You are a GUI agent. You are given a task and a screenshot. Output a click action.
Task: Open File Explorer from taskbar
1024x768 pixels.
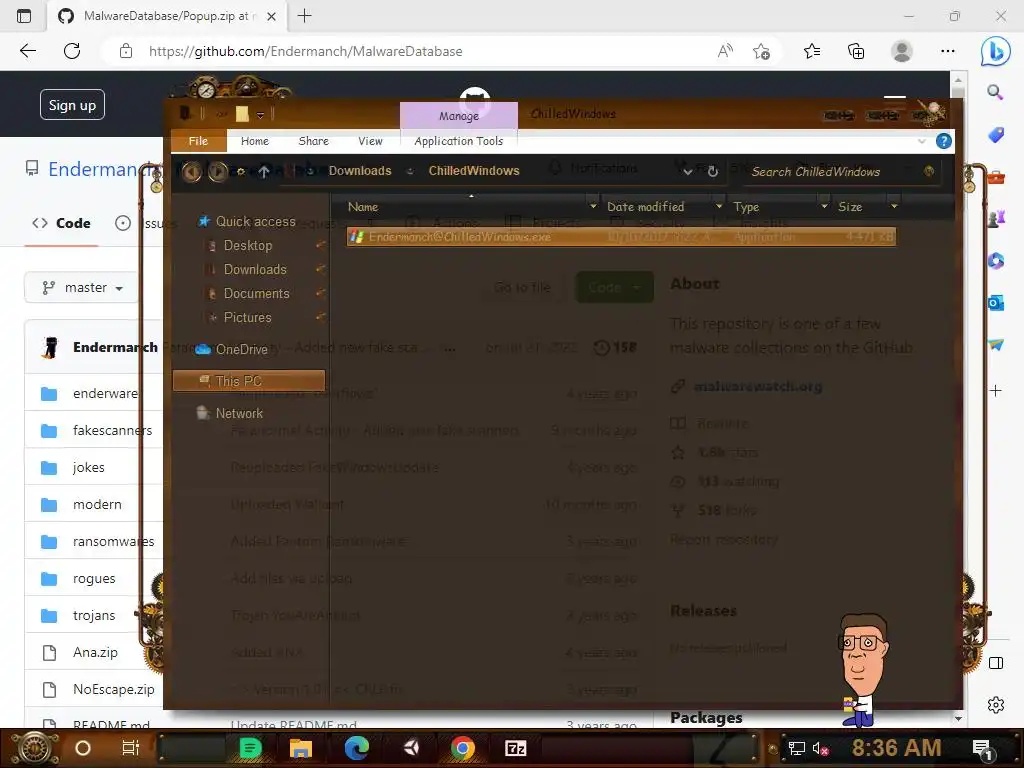(301, 748)
